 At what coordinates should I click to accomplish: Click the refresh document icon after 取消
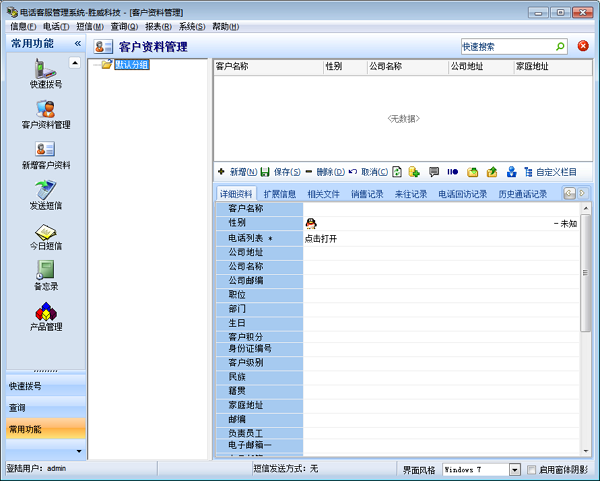(x=397, y=172)
